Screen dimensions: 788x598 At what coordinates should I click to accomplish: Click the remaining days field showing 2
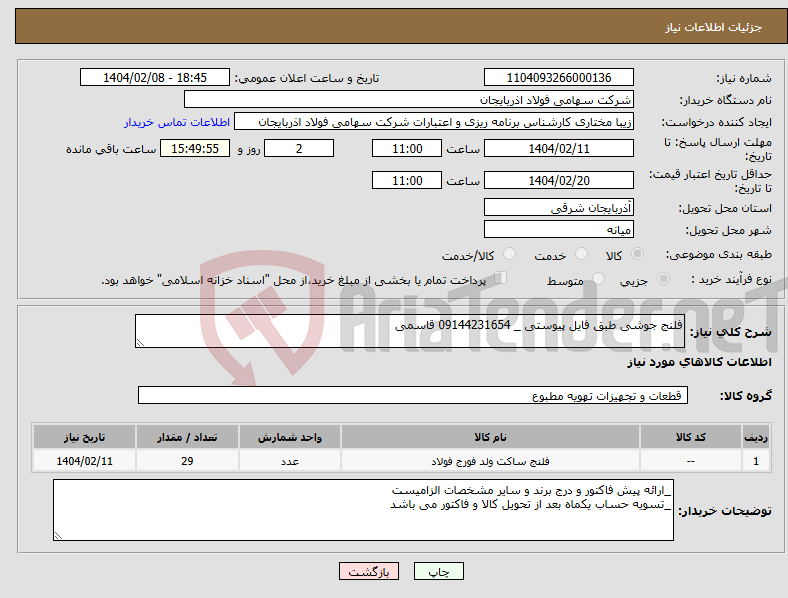coord(299,149)
